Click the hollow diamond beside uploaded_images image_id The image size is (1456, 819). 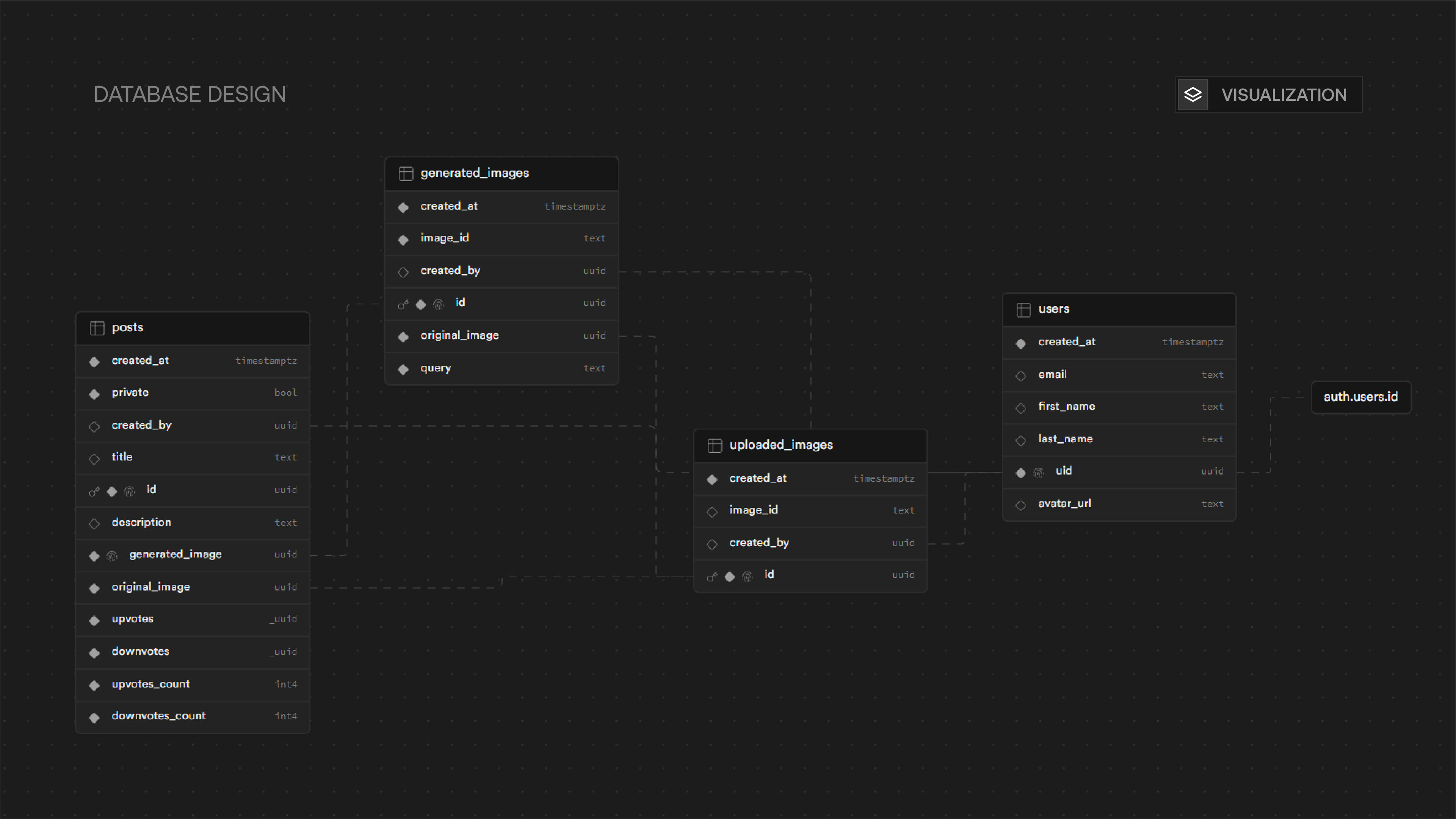[x=712, y=512]
